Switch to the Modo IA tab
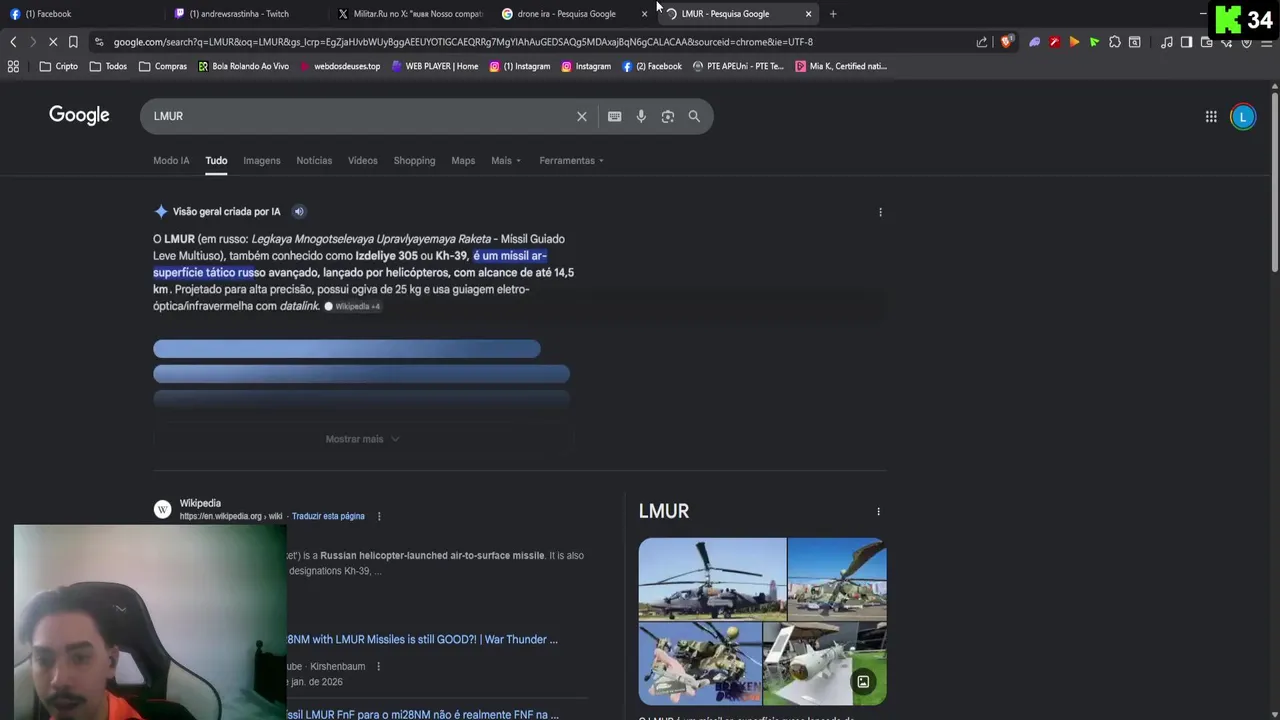Image resolution: width=1280 pixels, height=720 pixels. [x=171, y=160]
